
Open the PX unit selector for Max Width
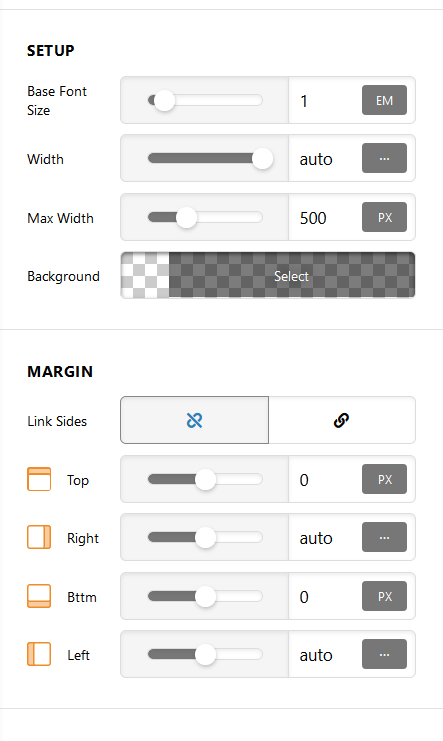coord(384,217)
